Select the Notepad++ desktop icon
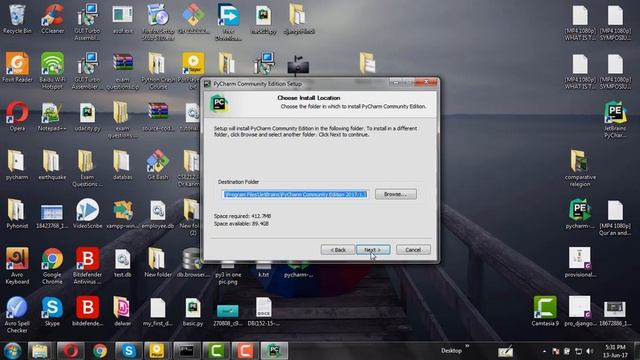Image resolution: width=640 pixels, height=360 pixels. pyautogui.click(x=52, y=116)
